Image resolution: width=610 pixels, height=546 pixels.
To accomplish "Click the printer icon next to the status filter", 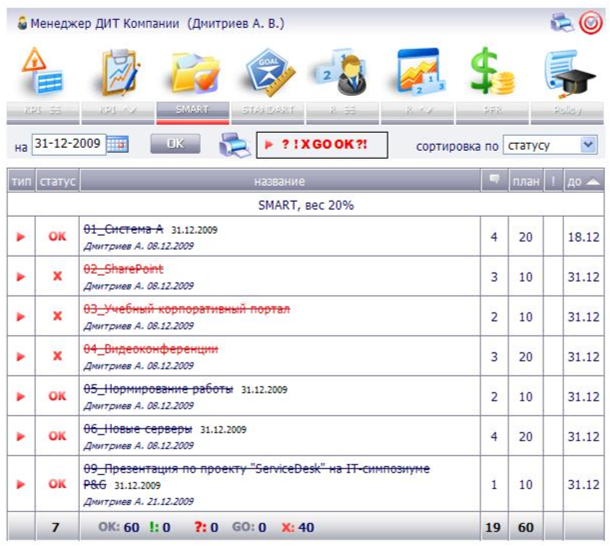I will coord(234,145).
